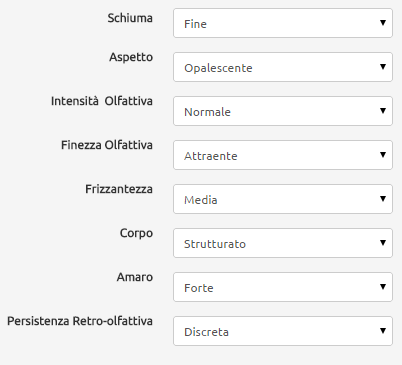Open the Frizzantezza dropdown showing Media
402x365 pixels.
click(283, 199)
